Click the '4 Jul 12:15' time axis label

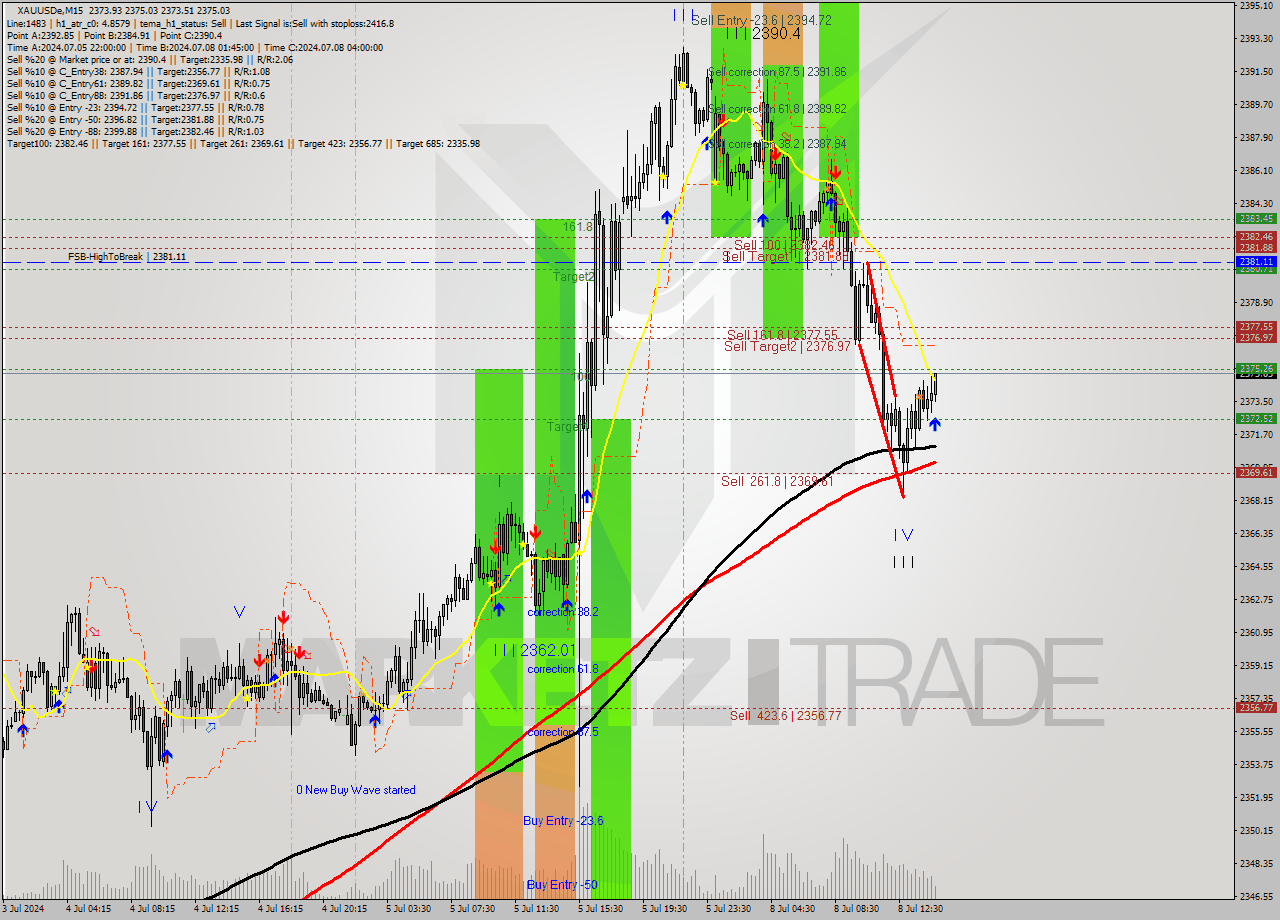(216, 909)
